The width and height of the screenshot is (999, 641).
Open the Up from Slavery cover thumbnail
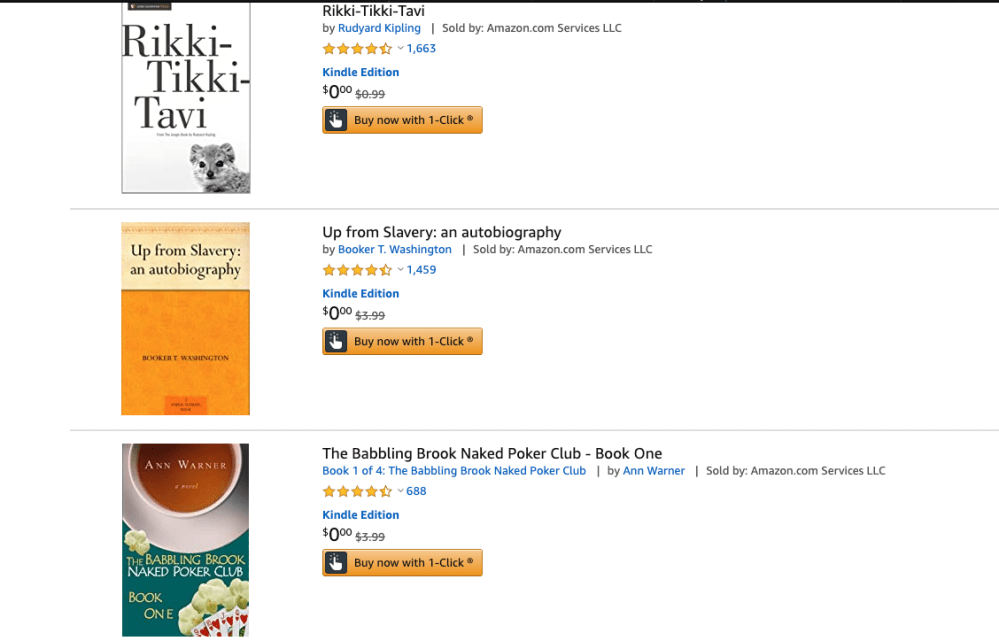tap(185, 318)
